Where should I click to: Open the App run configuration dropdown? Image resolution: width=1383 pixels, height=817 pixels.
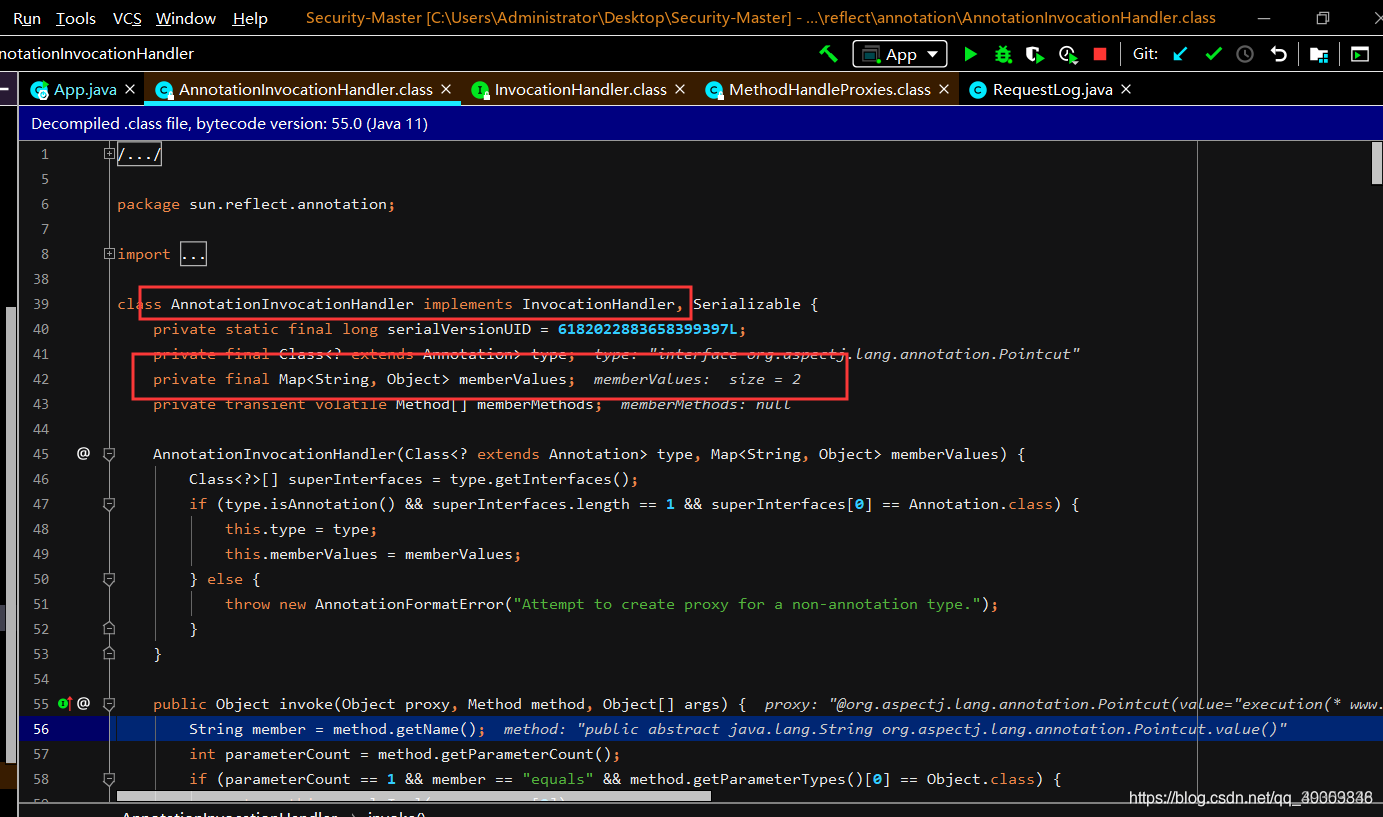pyautogui.click(x=899, y=54)
